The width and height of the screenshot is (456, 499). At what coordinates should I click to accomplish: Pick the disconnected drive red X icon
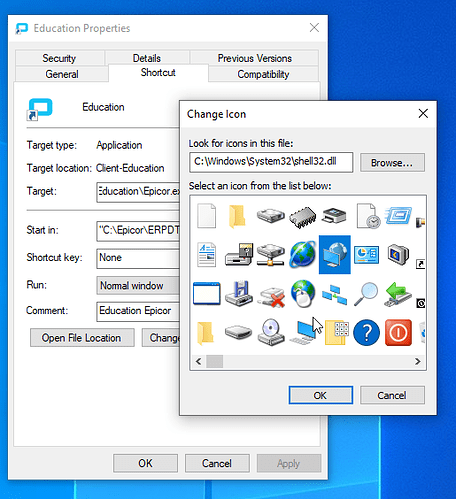coord(271,297)
